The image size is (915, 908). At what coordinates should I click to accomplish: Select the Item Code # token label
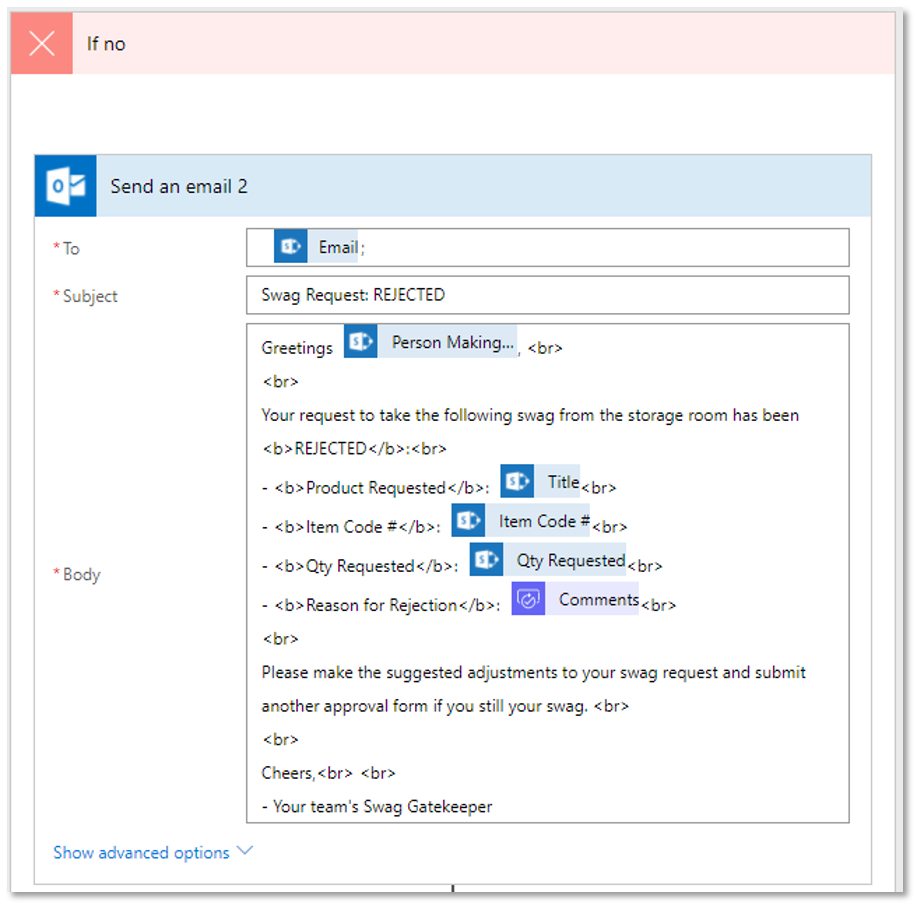coord(543,521)
